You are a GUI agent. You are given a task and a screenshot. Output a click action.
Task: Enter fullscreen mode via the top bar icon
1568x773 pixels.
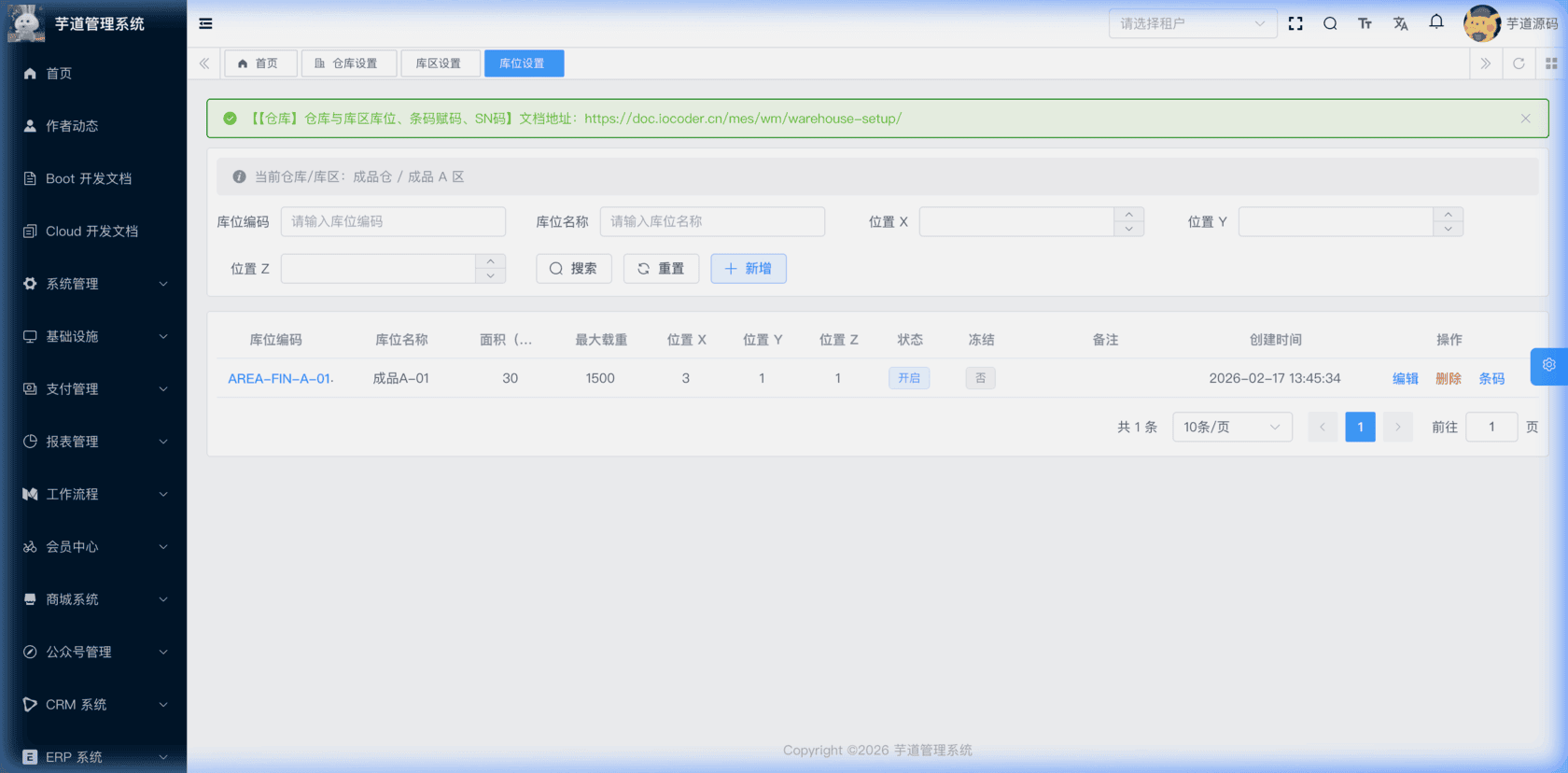(x=1295, y=23)
